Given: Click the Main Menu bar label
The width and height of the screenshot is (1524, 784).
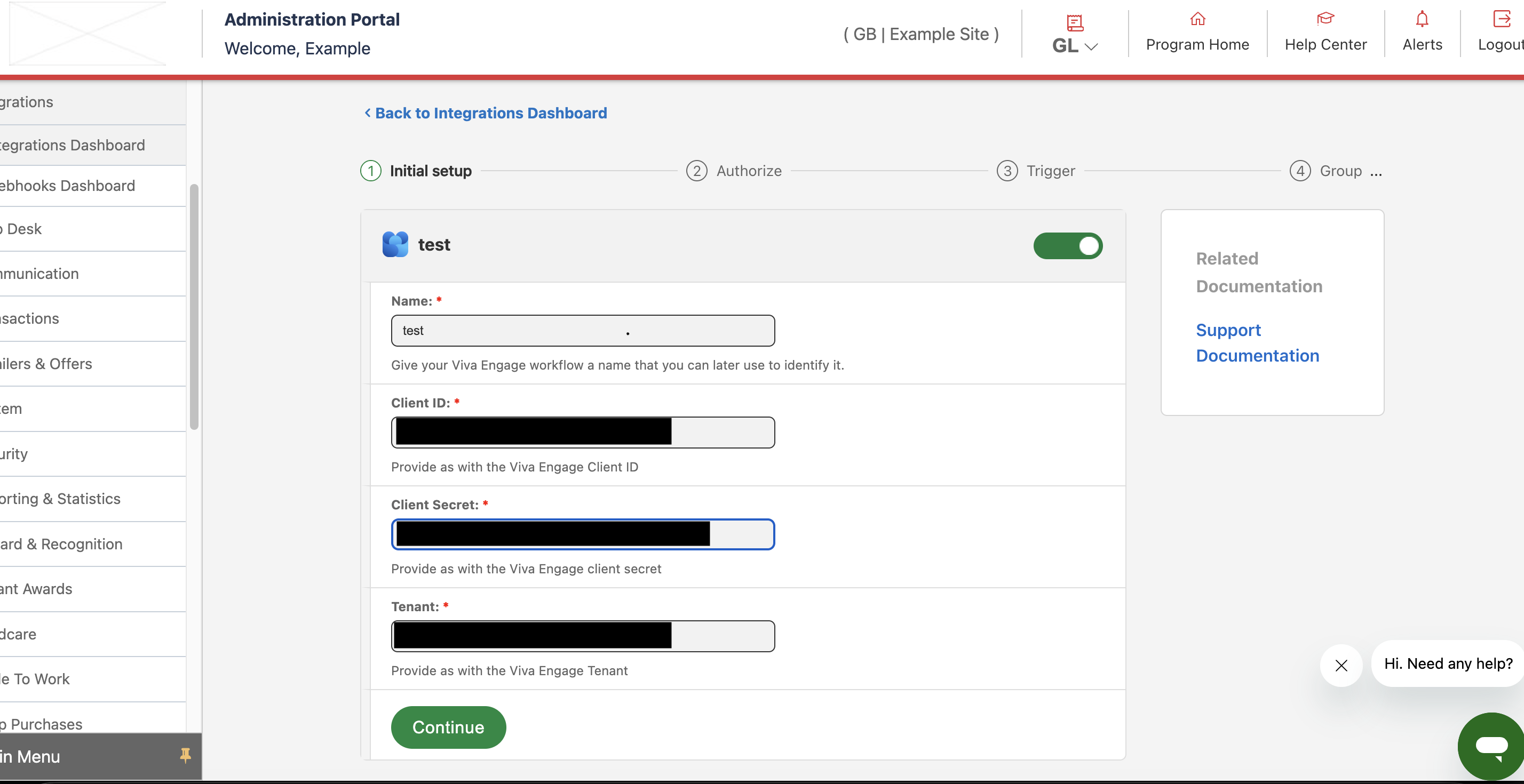Looking at the screenshot, I should [x=30, y=756].
